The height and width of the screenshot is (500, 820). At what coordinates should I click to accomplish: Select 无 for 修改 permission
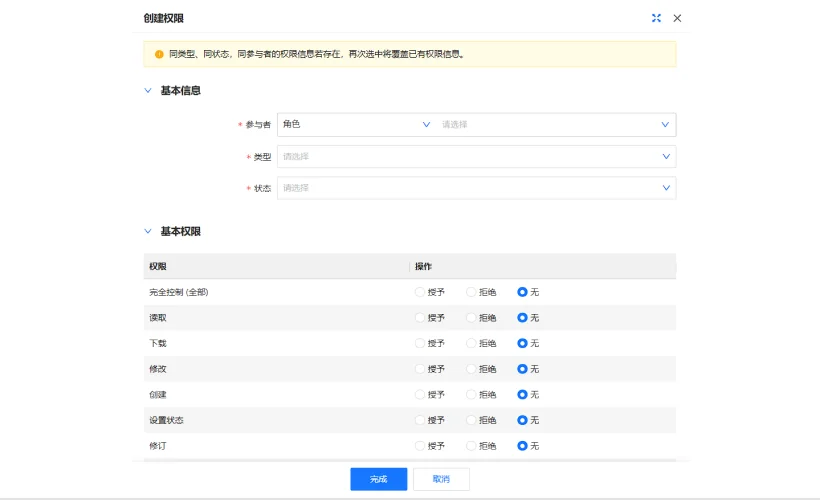(x=522, y=369)
